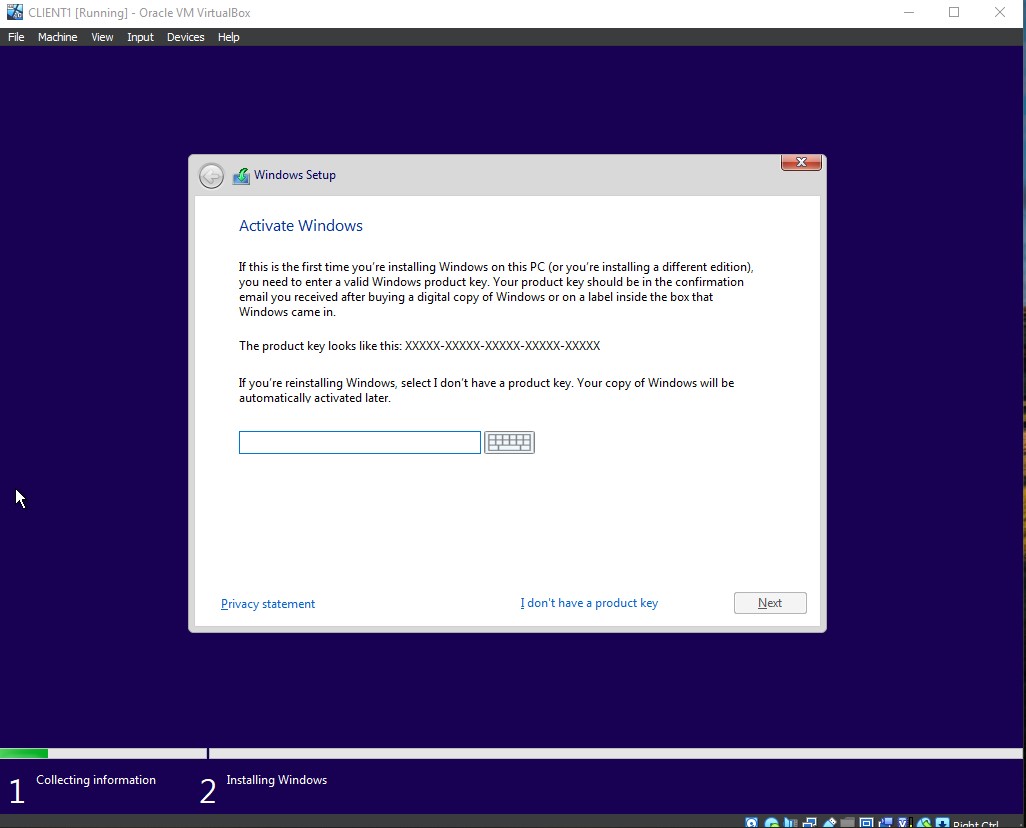Image resolution: width=1026 pixels, height=828 pixels.
Task: Open the Machine menu
Action: click(58, 37)
